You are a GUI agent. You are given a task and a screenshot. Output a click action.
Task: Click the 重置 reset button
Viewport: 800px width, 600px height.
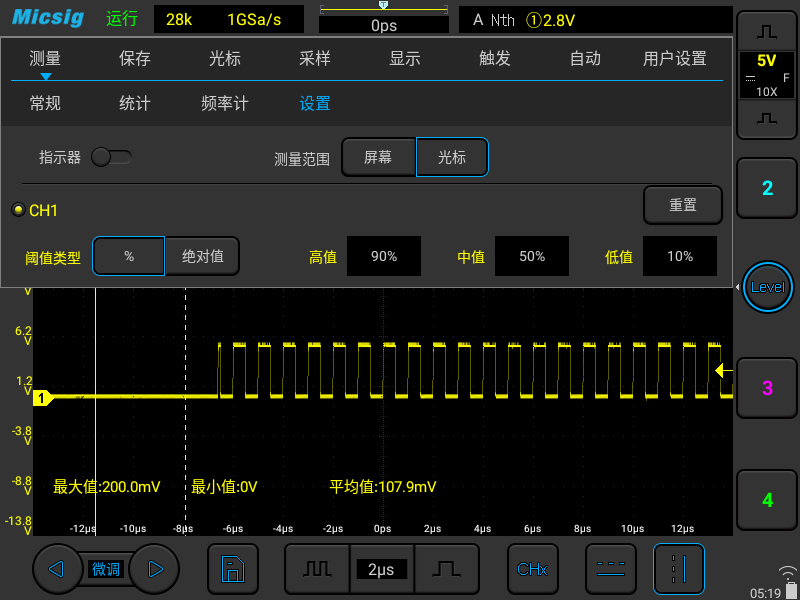pyautogui.click(x=683, y=205)
